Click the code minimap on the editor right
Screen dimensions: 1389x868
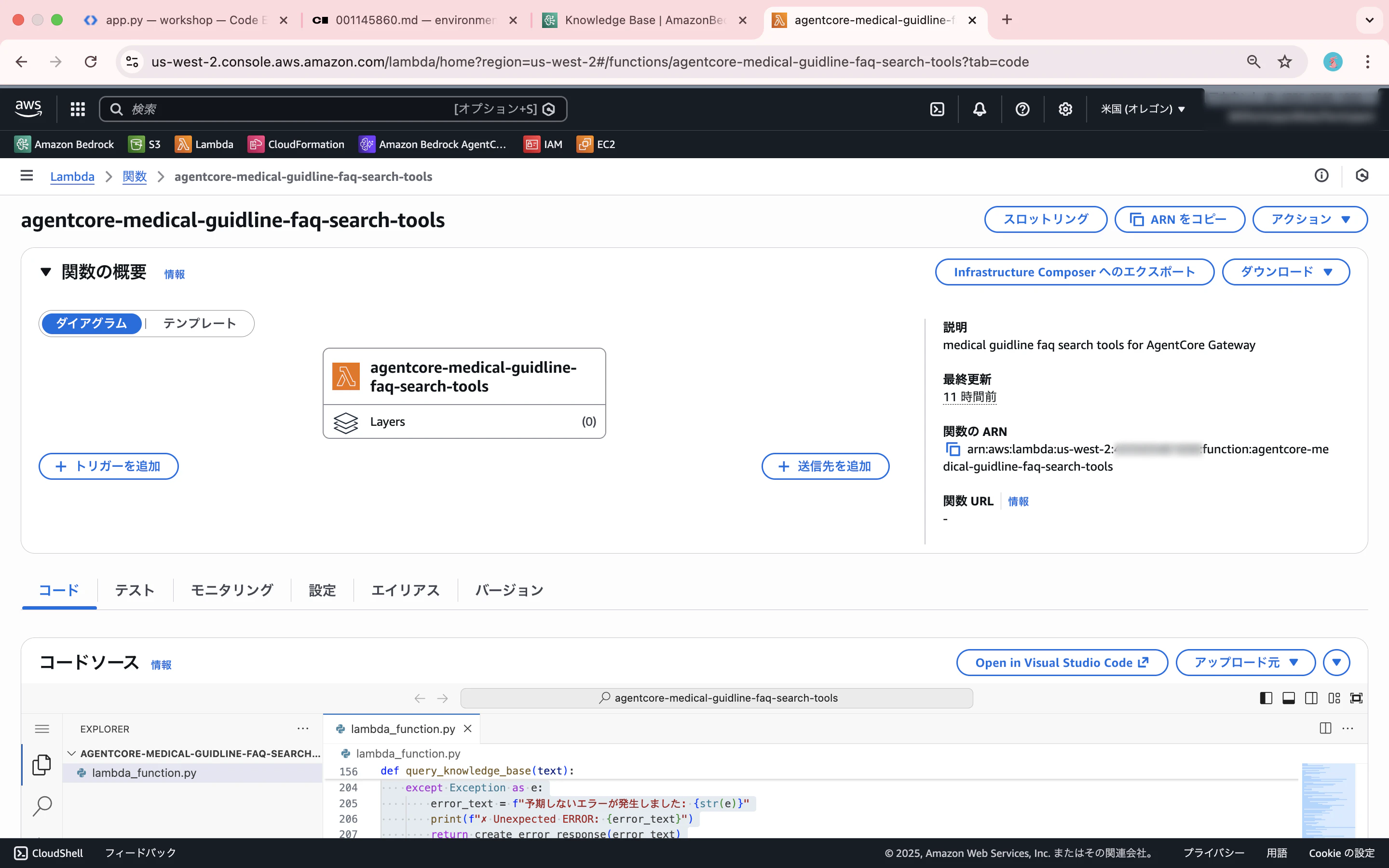click(1328, 800)
